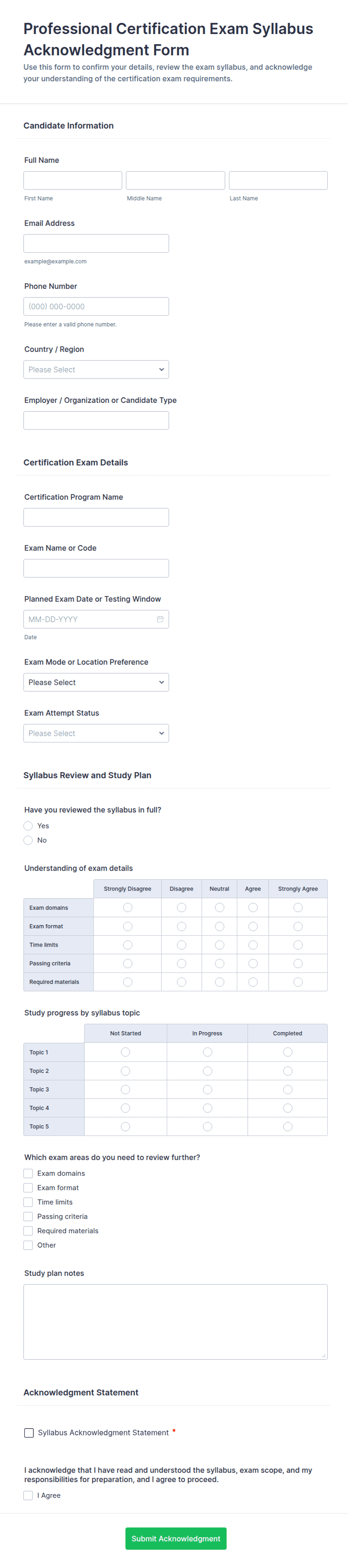Click the First Name input field
The width and height of the screenshot is (348, 1568).
point(73,181)
